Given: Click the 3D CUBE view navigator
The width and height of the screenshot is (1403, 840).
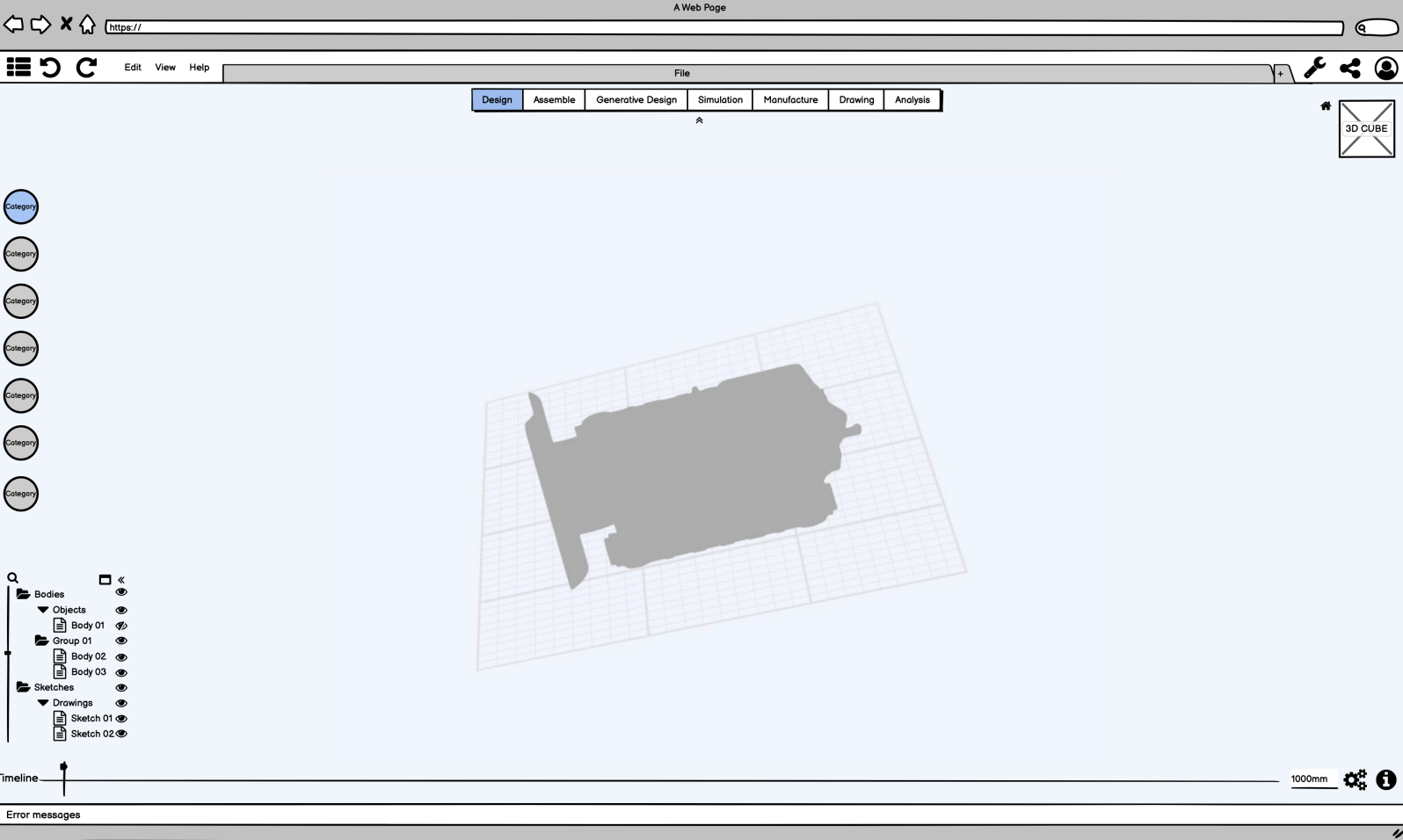Looking at the screenshot, I should coord(1366,128).
